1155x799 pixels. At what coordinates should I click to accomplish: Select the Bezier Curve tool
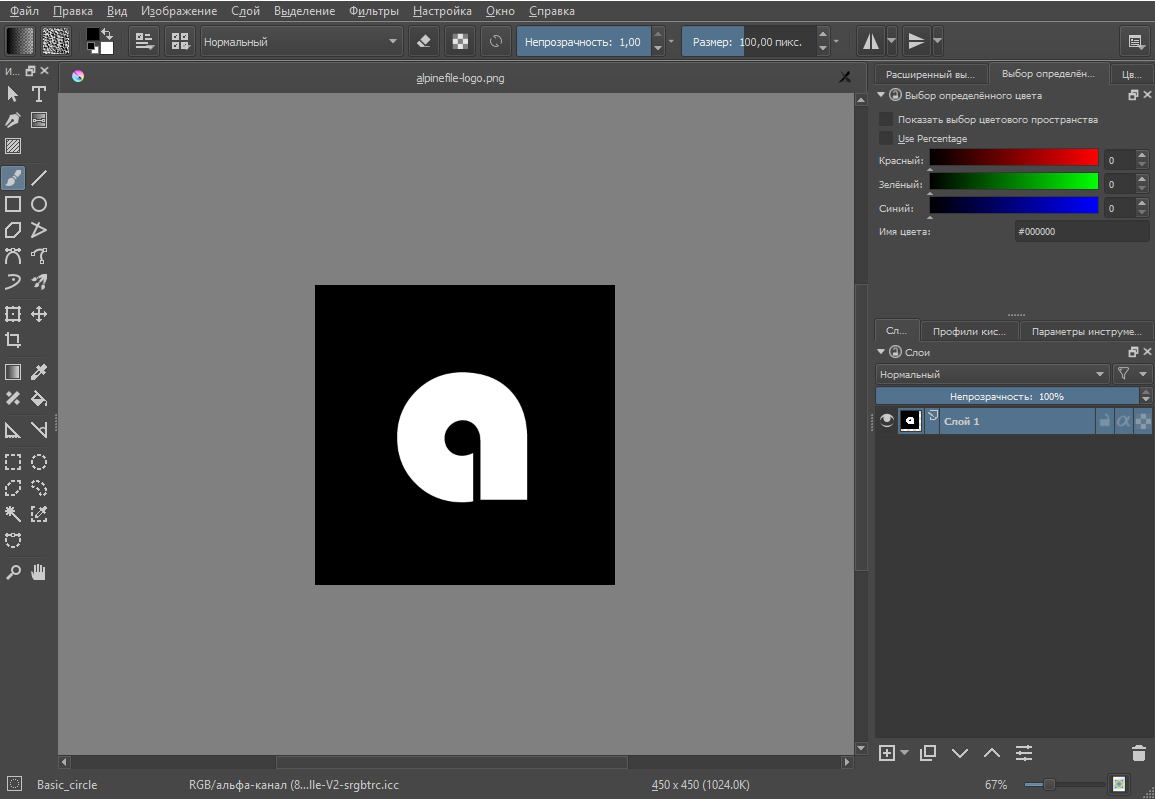pos(13,256)
